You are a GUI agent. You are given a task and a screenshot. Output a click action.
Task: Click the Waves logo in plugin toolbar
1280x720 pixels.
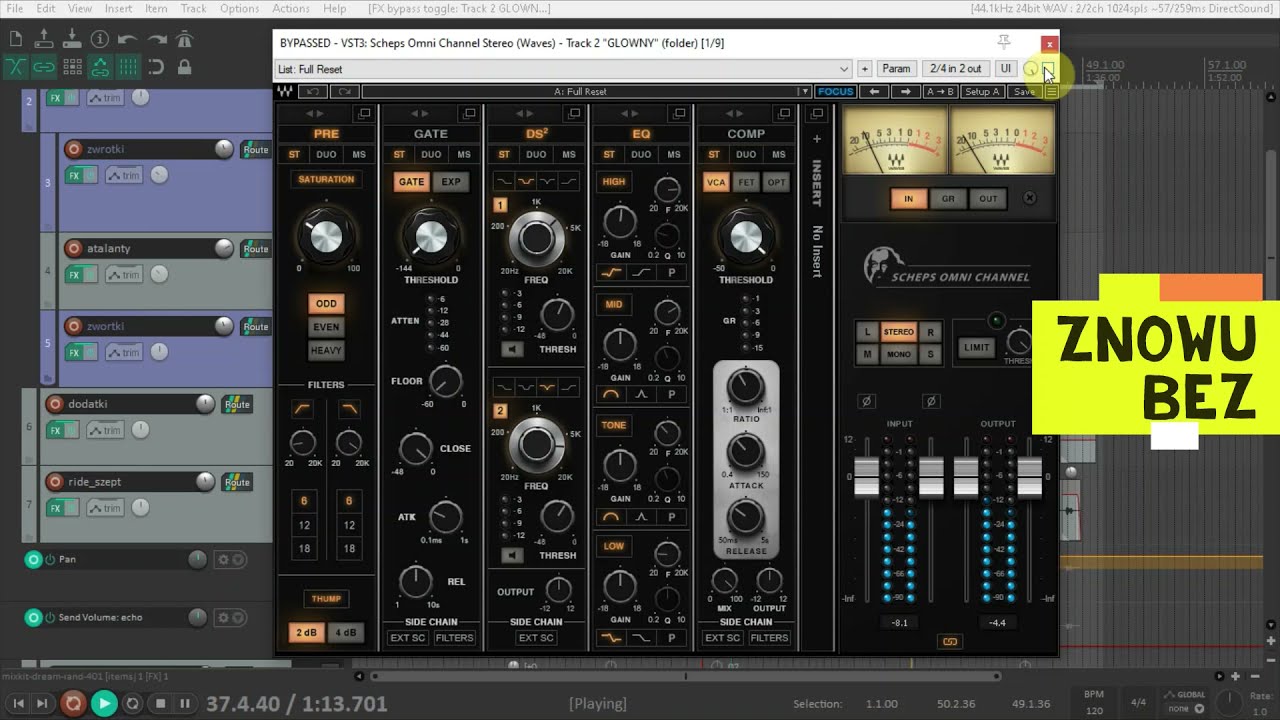(x=285, y=92)
